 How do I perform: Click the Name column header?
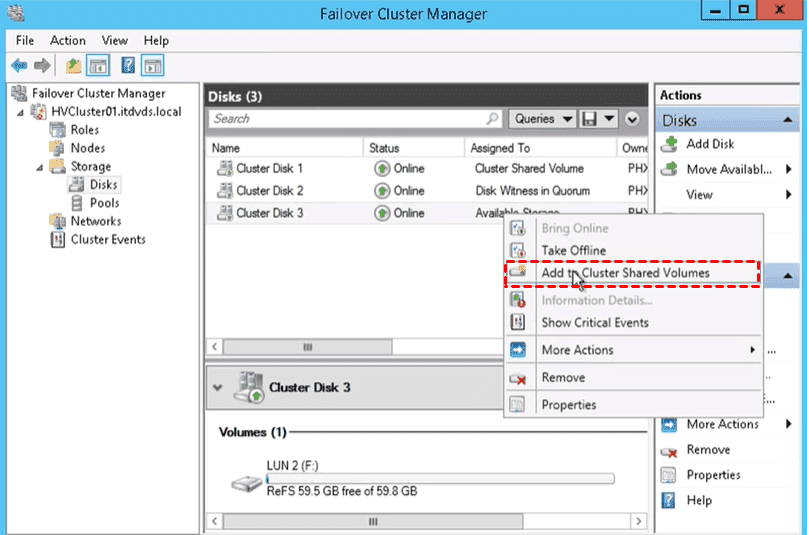(x=285, y=148)
